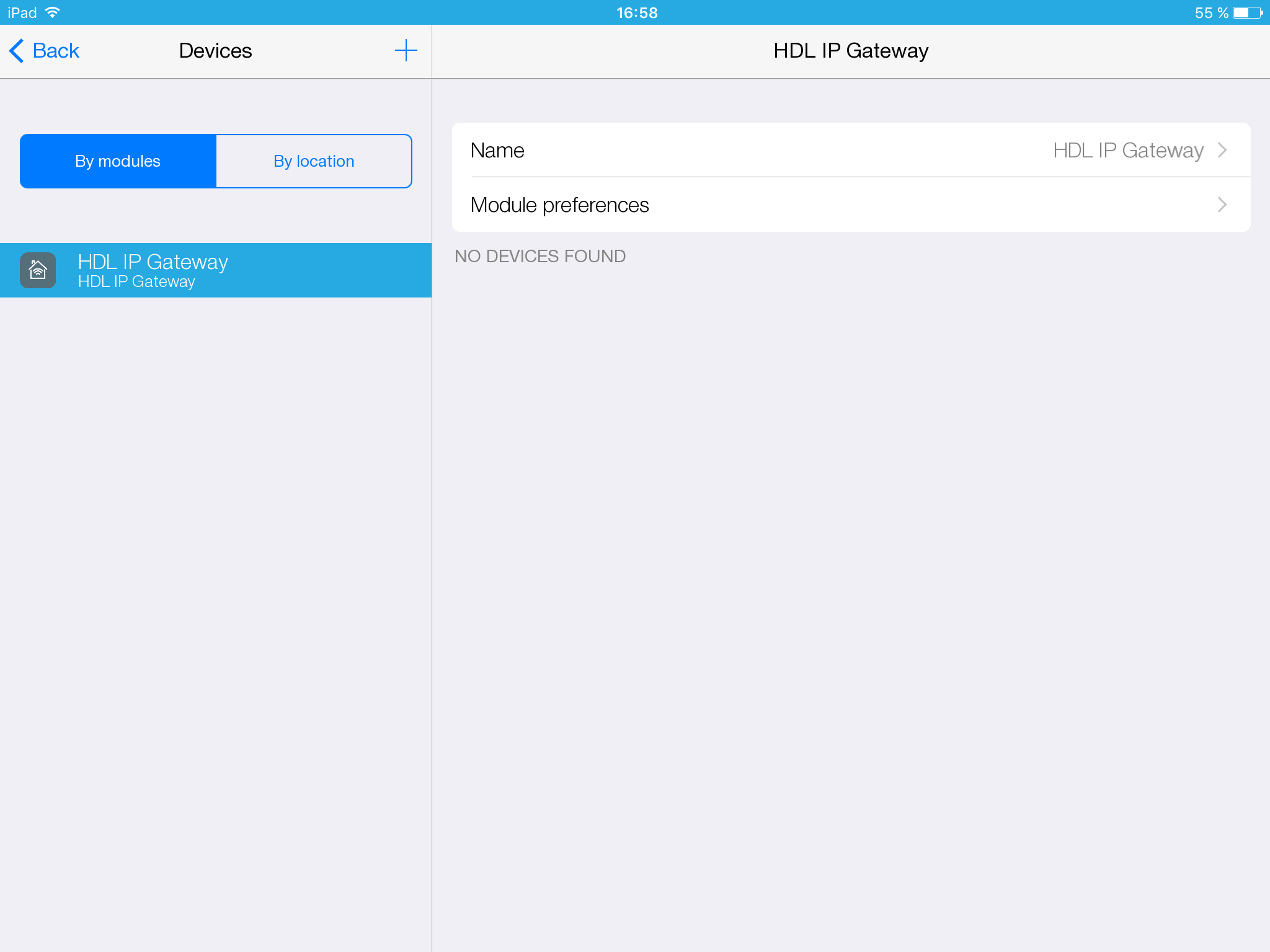The image size is (1270, 952).
Task: Switch to By modules view
Action: 118,161
